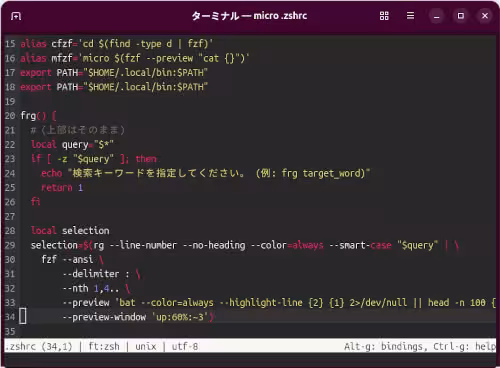Click 'ft:zsh' in the status bar
500x368 pixels.
point(104,347)
